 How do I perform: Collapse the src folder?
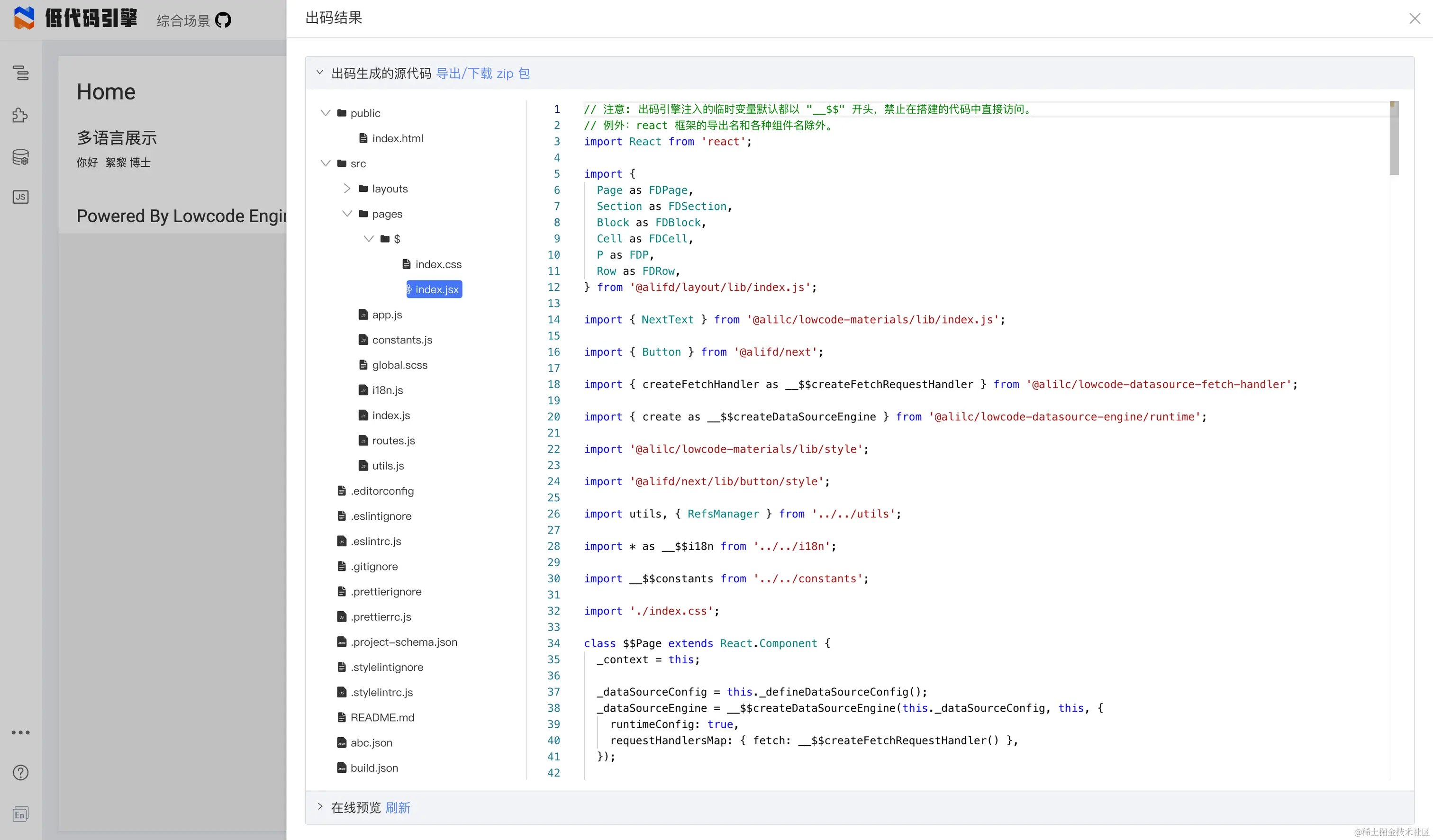tap(325, 163)
